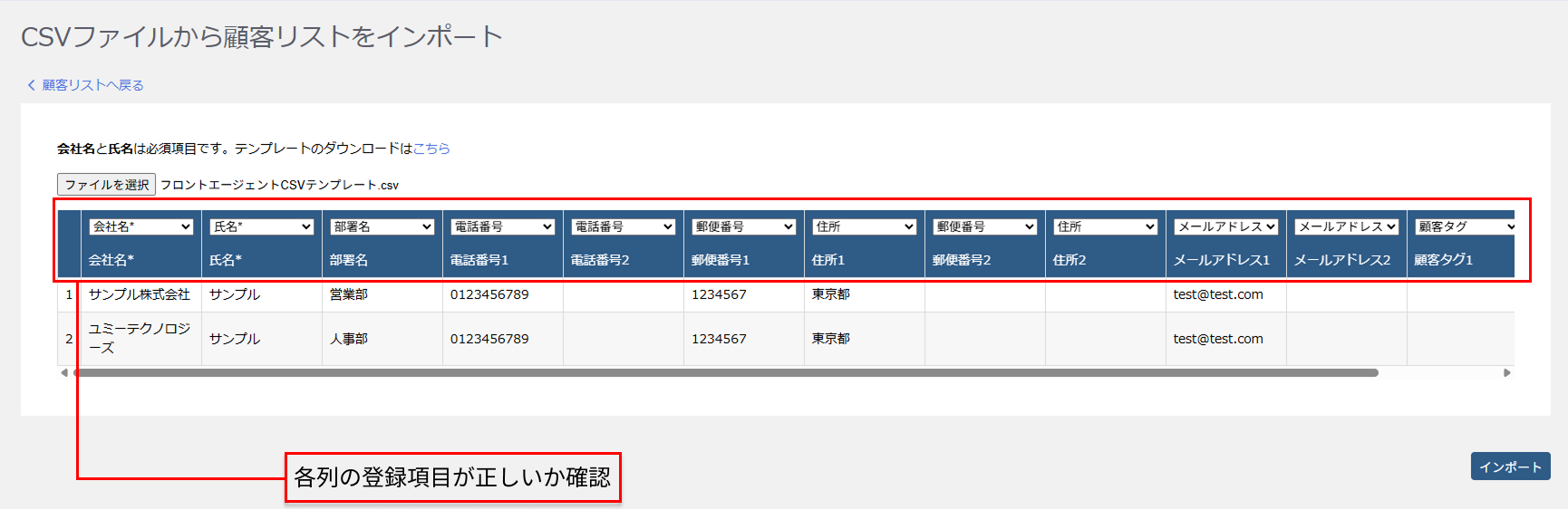This screenshot has height=510, width=1568.
Task: Click the ファイルを選択 button
Action: pyautogui.click(x=106, y=185)
